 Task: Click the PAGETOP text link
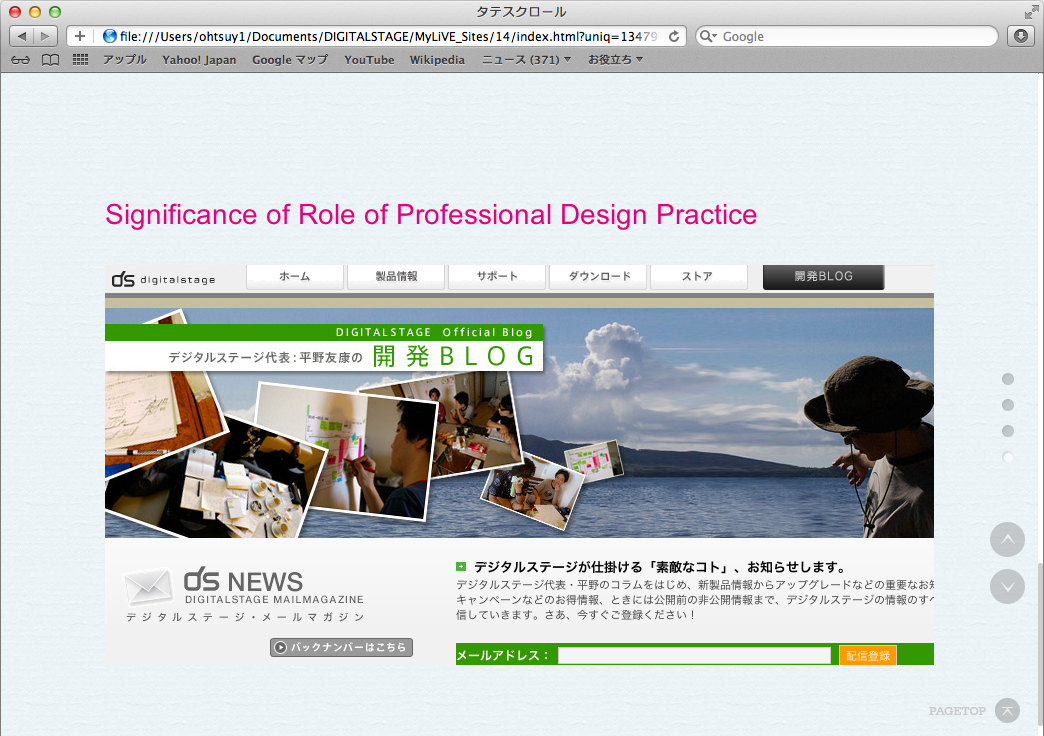(957, 711)
